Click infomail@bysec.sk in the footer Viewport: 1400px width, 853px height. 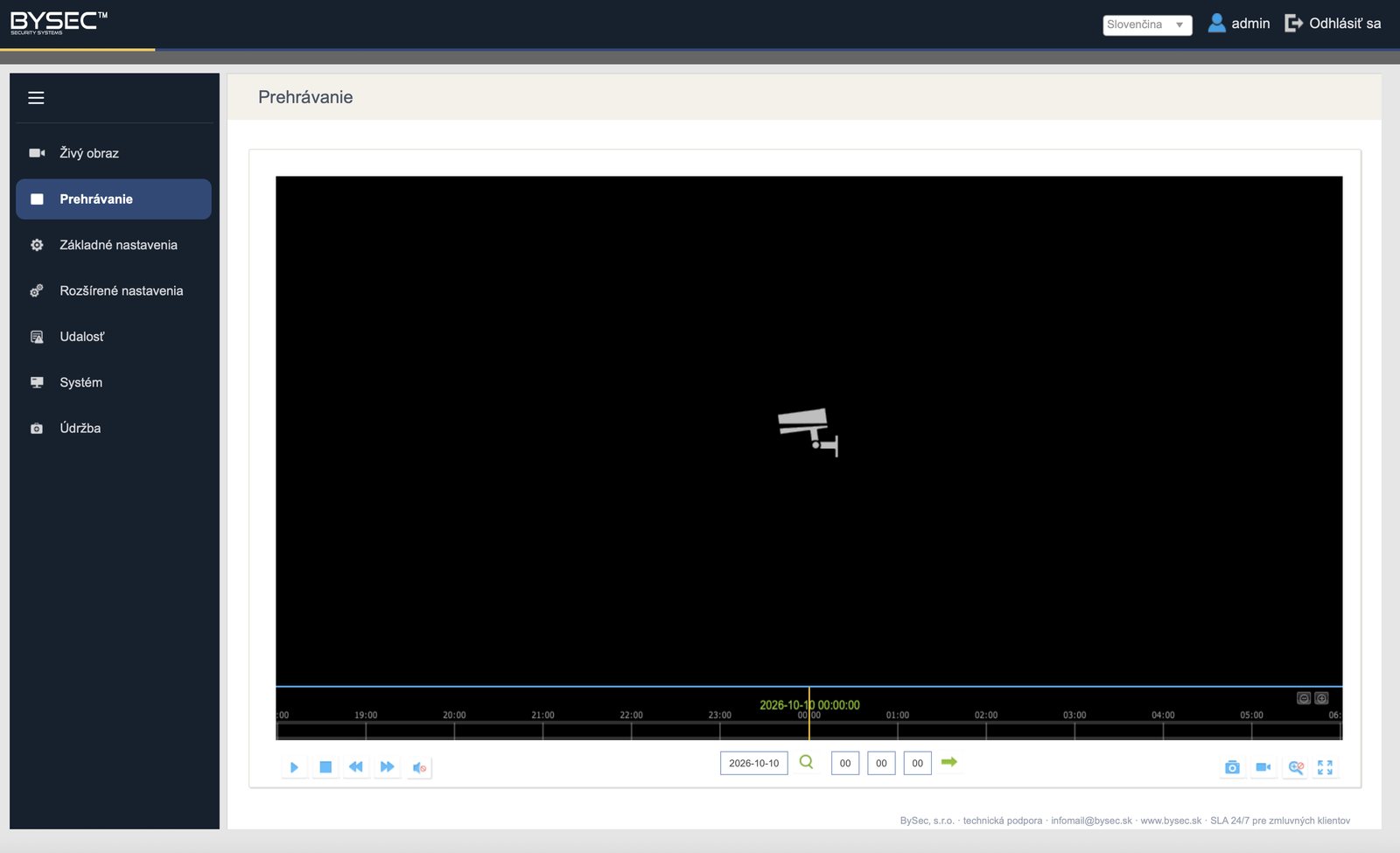[1091, 821]
